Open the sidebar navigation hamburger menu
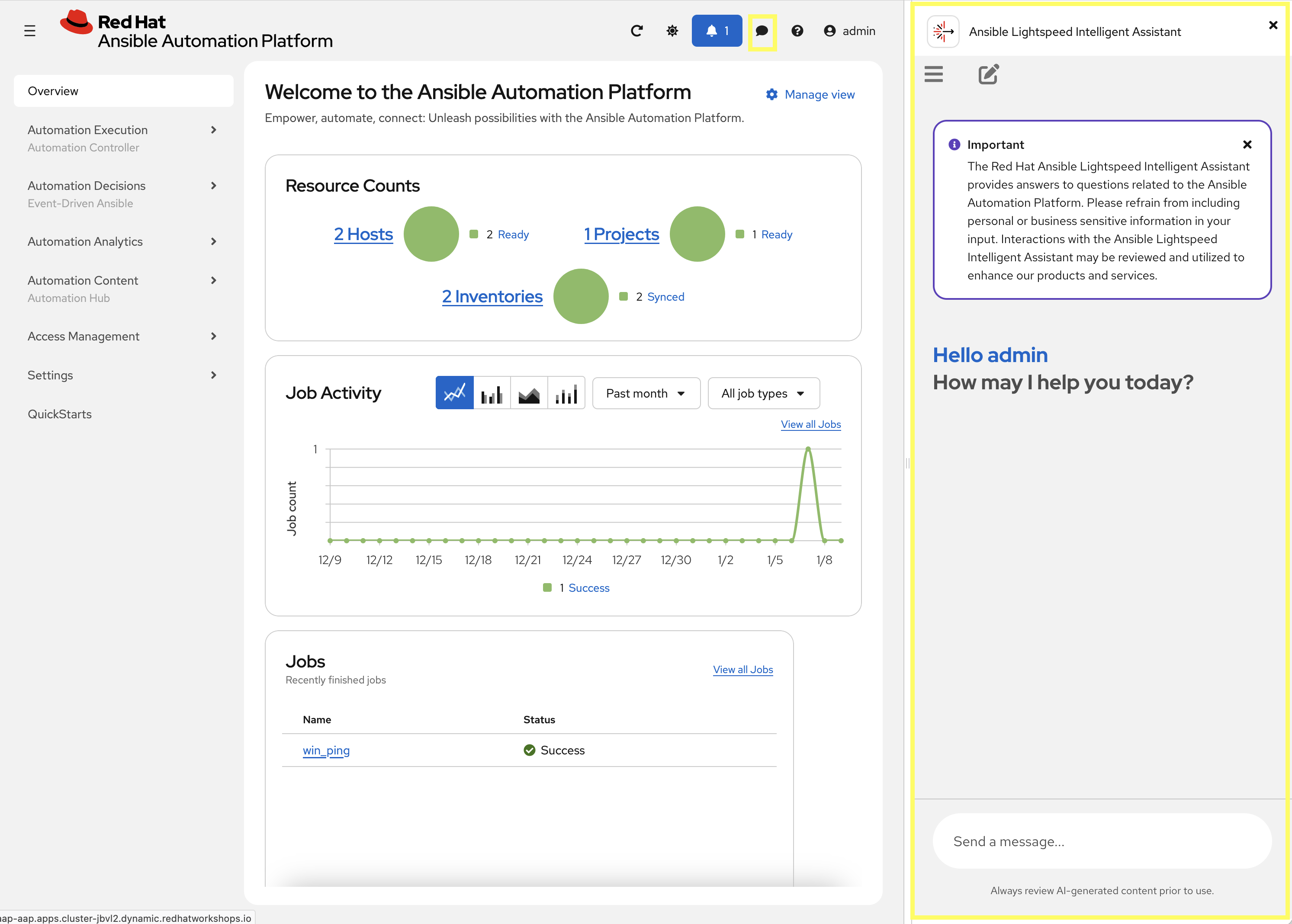 pyautogui.click(x=29, y=31)
